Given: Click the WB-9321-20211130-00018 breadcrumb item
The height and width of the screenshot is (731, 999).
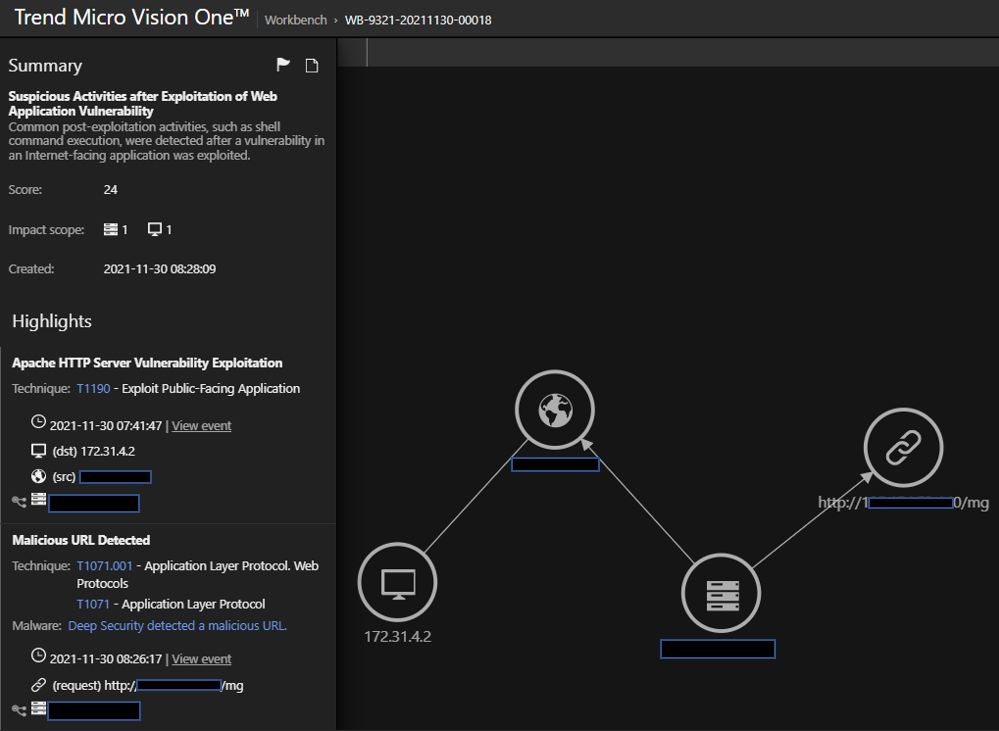Looking at the screenshot, I should click(418, 20).
